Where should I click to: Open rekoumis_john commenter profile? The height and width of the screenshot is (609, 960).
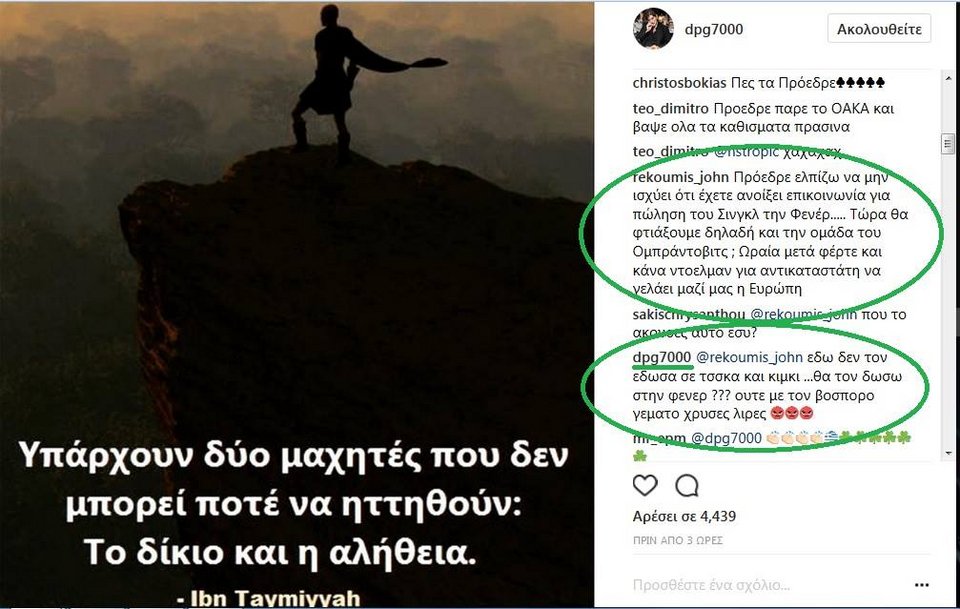click(x=681, y=177)
